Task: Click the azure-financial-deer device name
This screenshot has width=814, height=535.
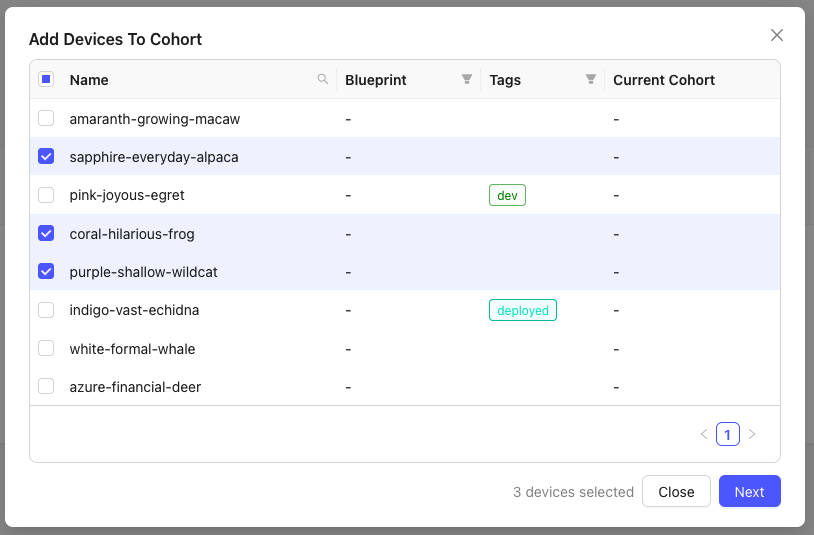Action: [135, 387]
